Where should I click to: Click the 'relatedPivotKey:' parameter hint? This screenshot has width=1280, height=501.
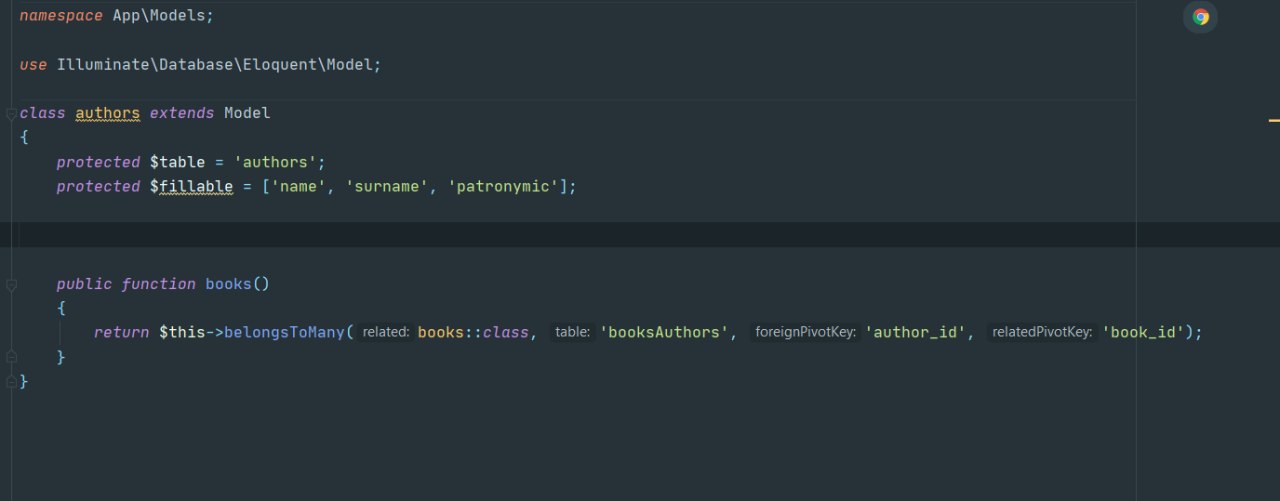[x=1042, y=332]
